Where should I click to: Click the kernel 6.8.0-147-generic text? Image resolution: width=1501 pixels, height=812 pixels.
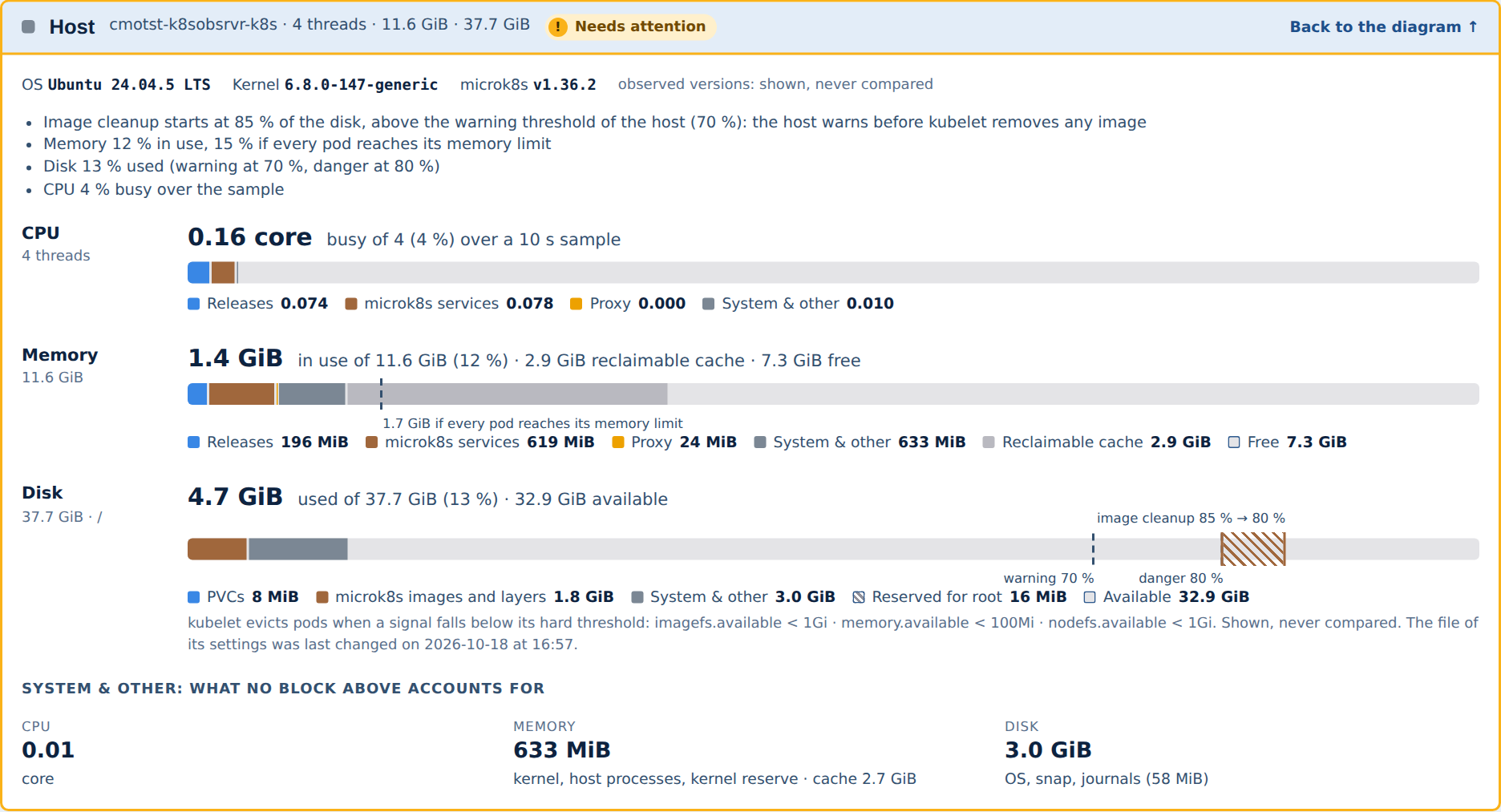pos(361,85)
